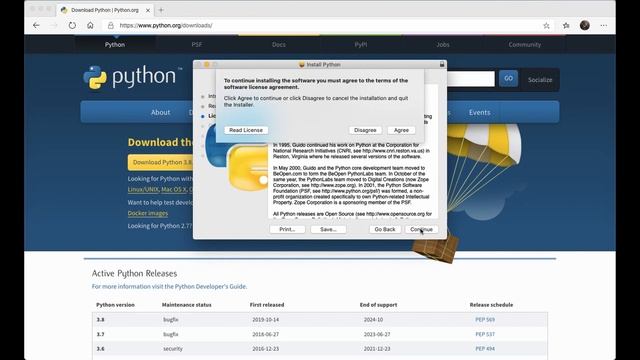Select the Python top nav tab
The width and height of the screenshot is (640, 360).
[x=115, y=44]
